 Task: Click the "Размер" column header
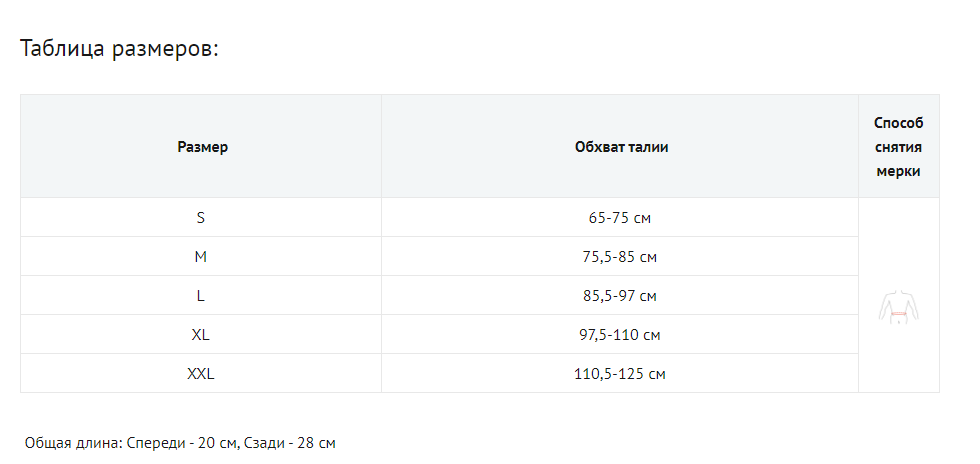point(202,147)
